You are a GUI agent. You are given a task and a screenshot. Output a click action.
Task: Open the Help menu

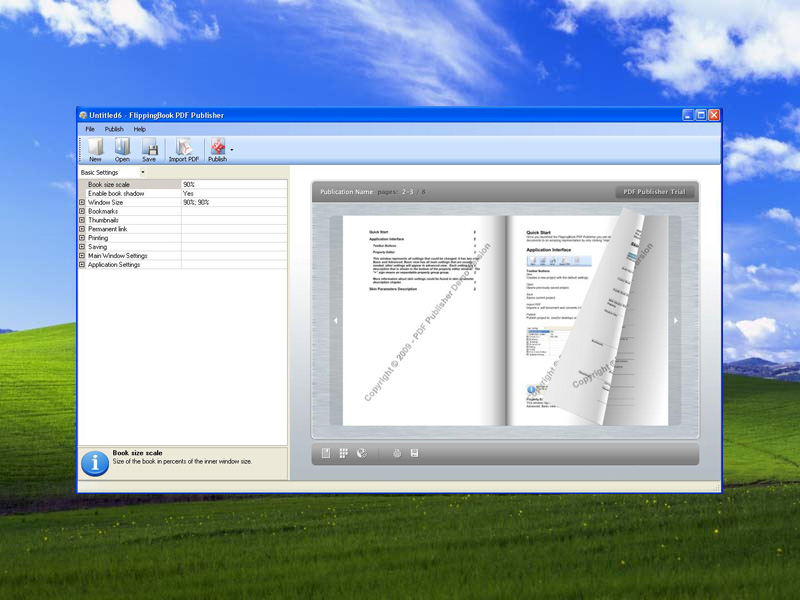pos(139,129)
